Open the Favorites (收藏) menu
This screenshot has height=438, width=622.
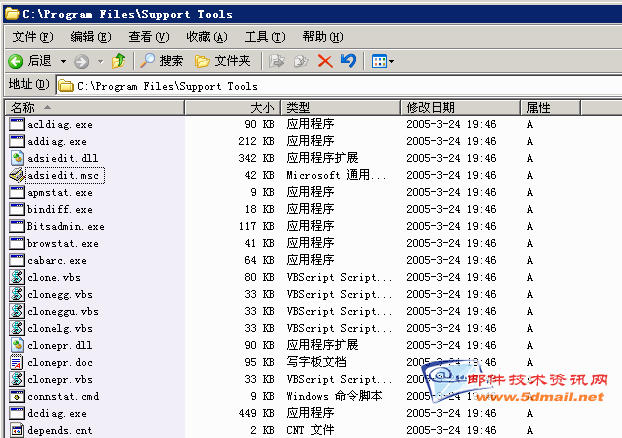[x=206, y=37]
